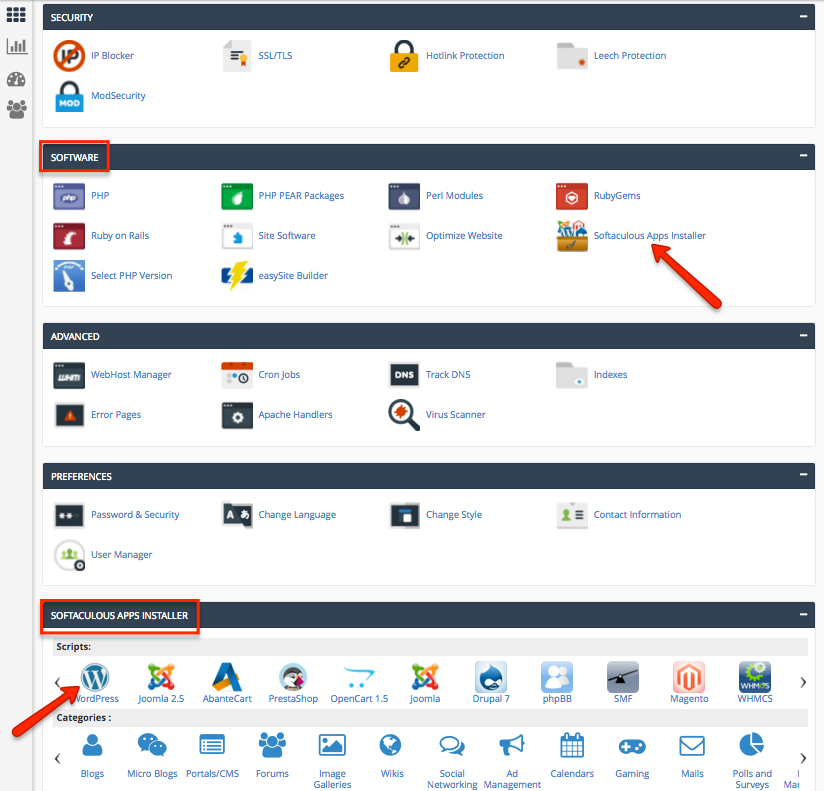Collapse the Software section
Screen dimensions: 824x791
[803, 156]
